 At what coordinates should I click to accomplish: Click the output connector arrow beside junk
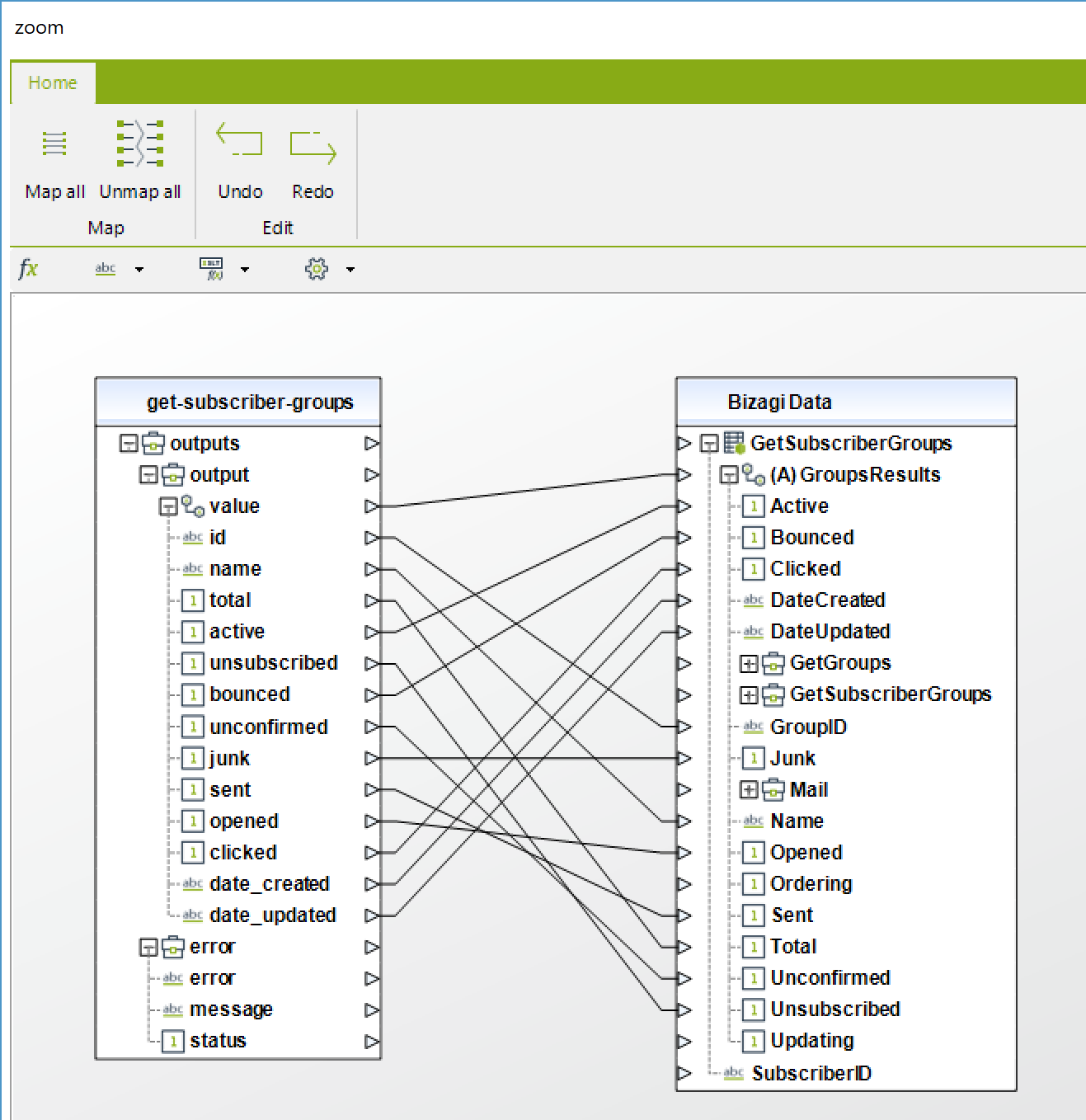(372, 759)
